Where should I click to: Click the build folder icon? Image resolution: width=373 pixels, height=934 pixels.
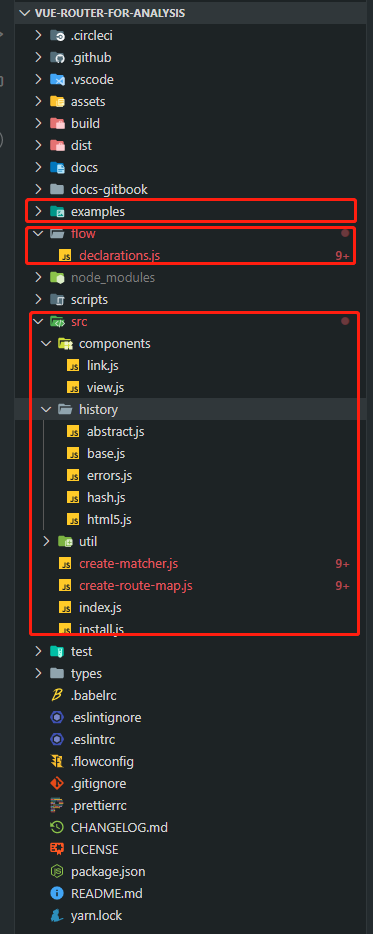click(x=57, y=124)
